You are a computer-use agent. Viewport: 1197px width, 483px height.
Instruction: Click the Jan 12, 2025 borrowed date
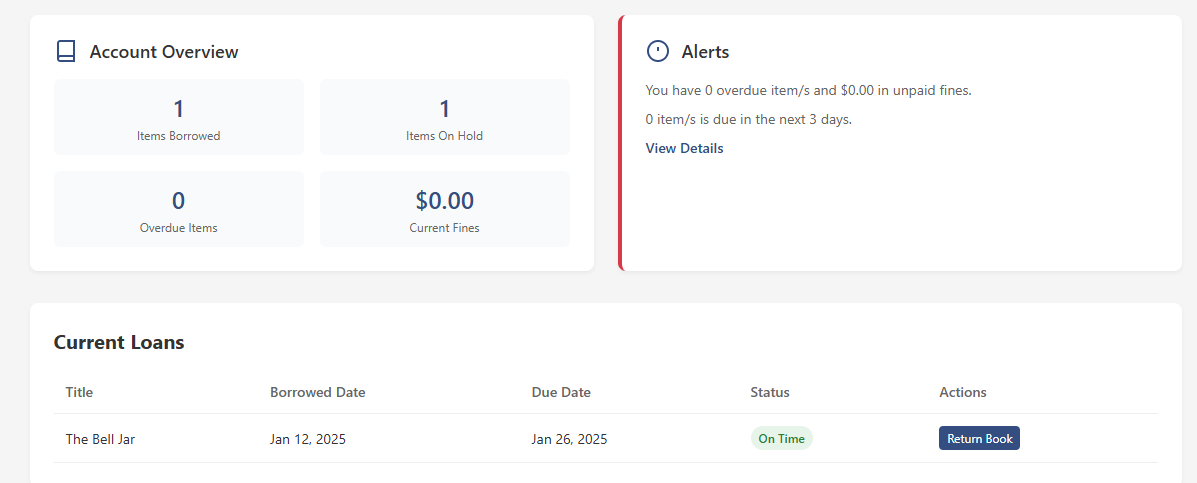coord(308,439)
